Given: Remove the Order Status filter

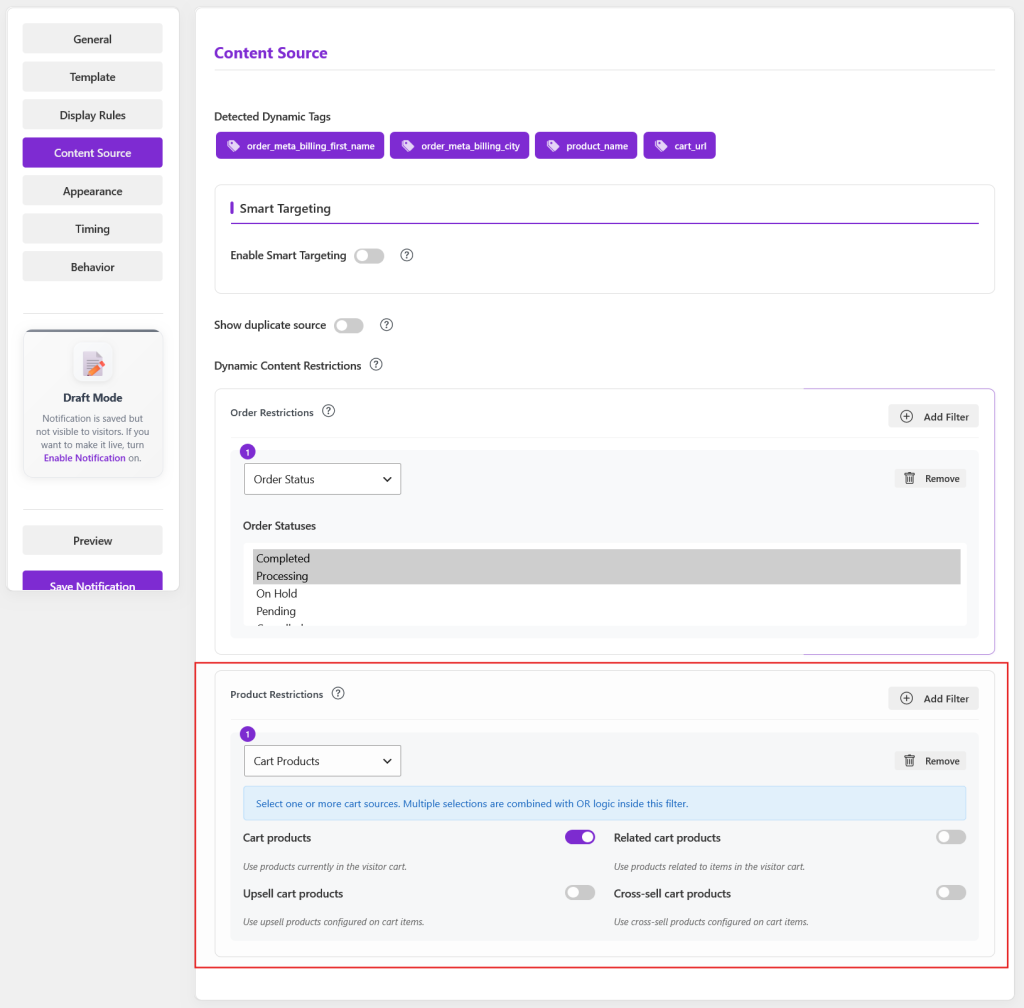Looking at the screenshot, I should (x=931, y=479).
